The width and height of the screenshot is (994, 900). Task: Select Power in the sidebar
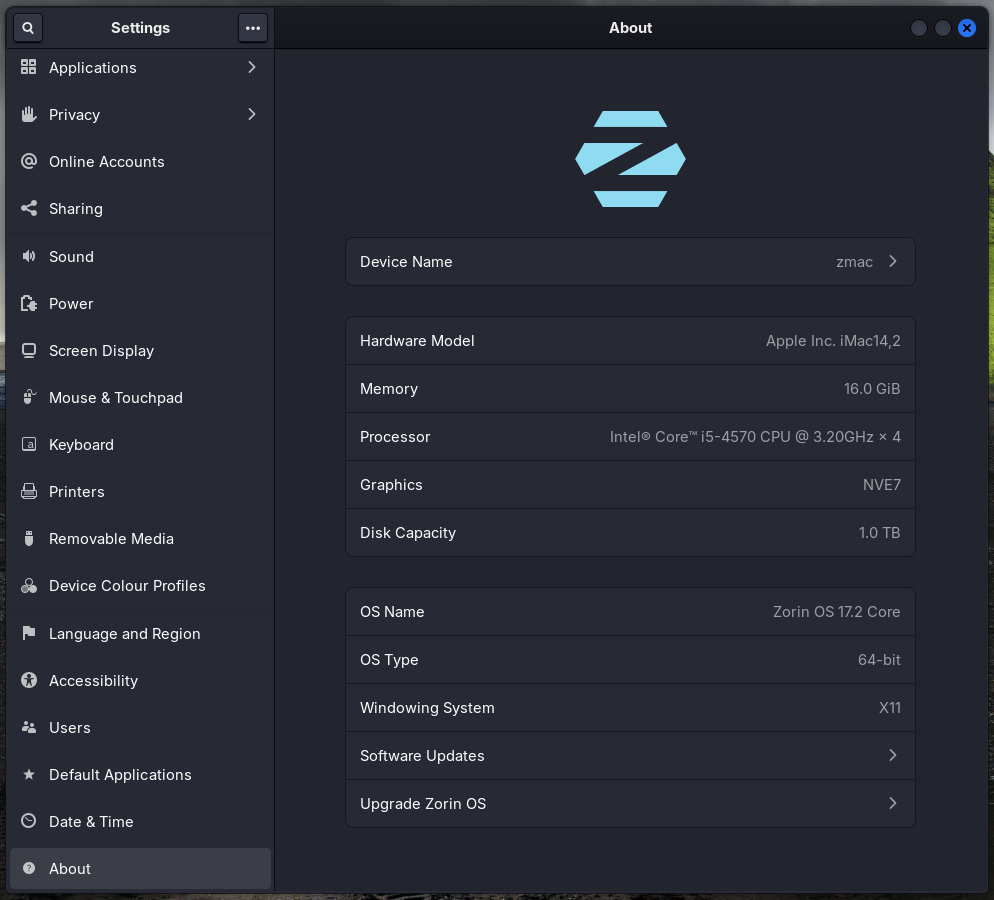click(140, 303)
